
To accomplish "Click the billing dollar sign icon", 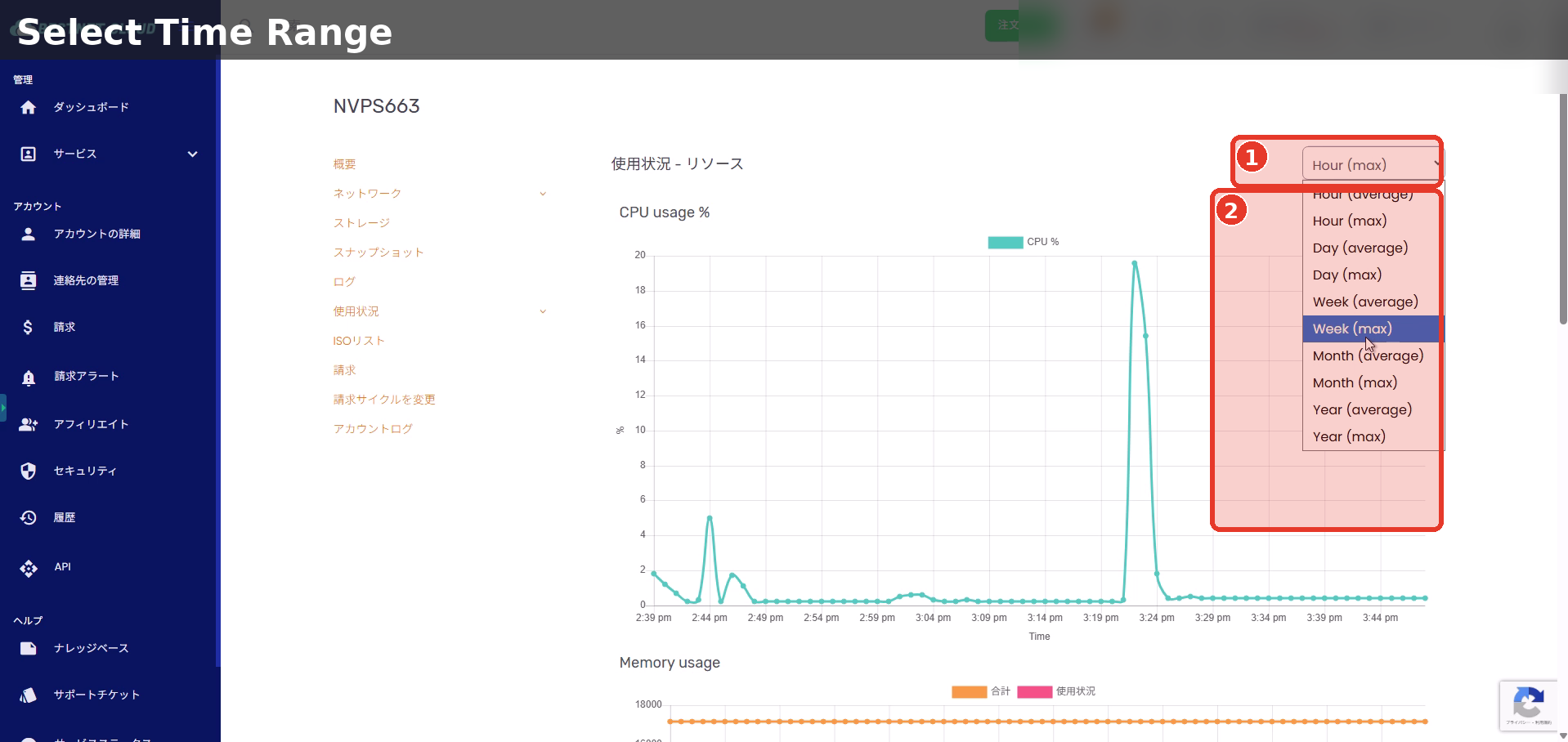I will (x=29, y=327).
